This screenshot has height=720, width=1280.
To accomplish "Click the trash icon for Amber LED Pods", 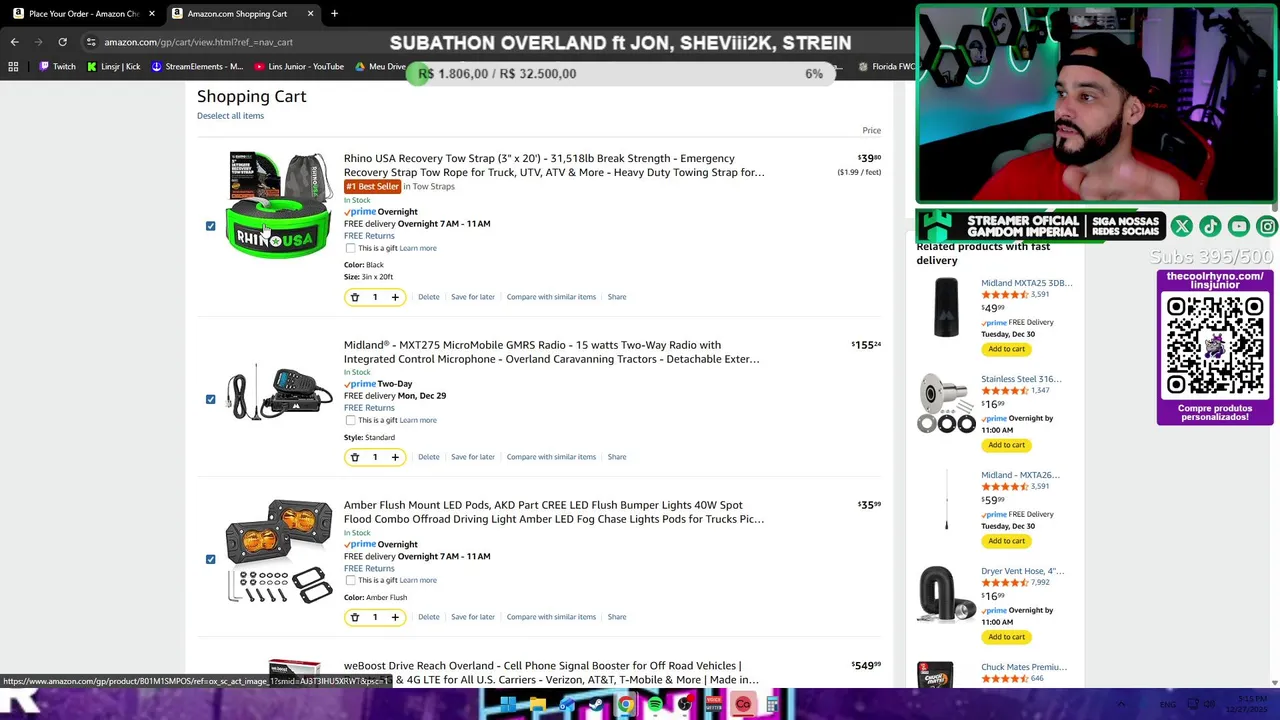I will point(355,617).
